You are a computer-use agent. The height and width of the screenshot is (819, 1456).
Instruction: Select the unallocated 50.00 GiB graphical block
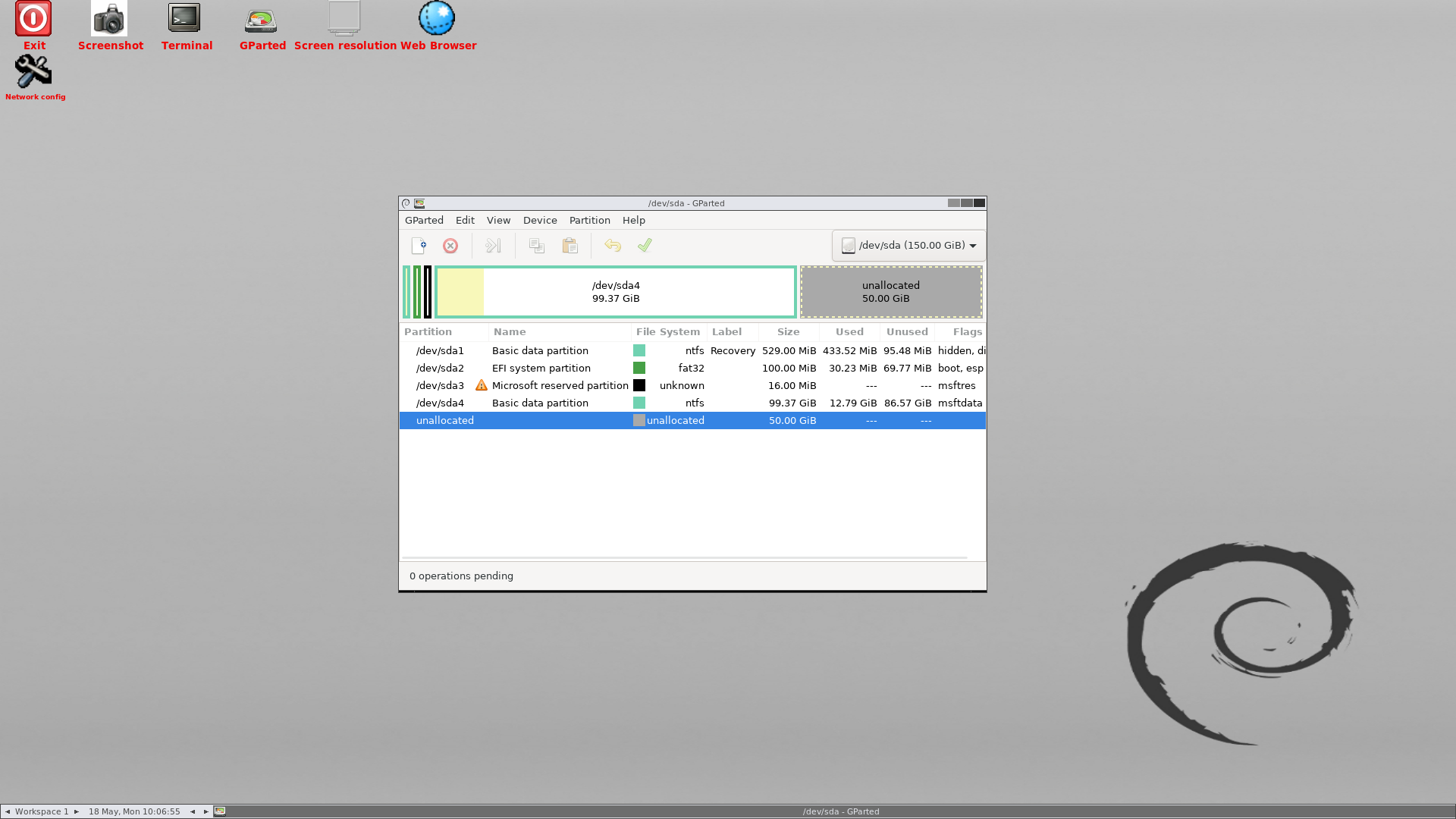pos(891,292)
